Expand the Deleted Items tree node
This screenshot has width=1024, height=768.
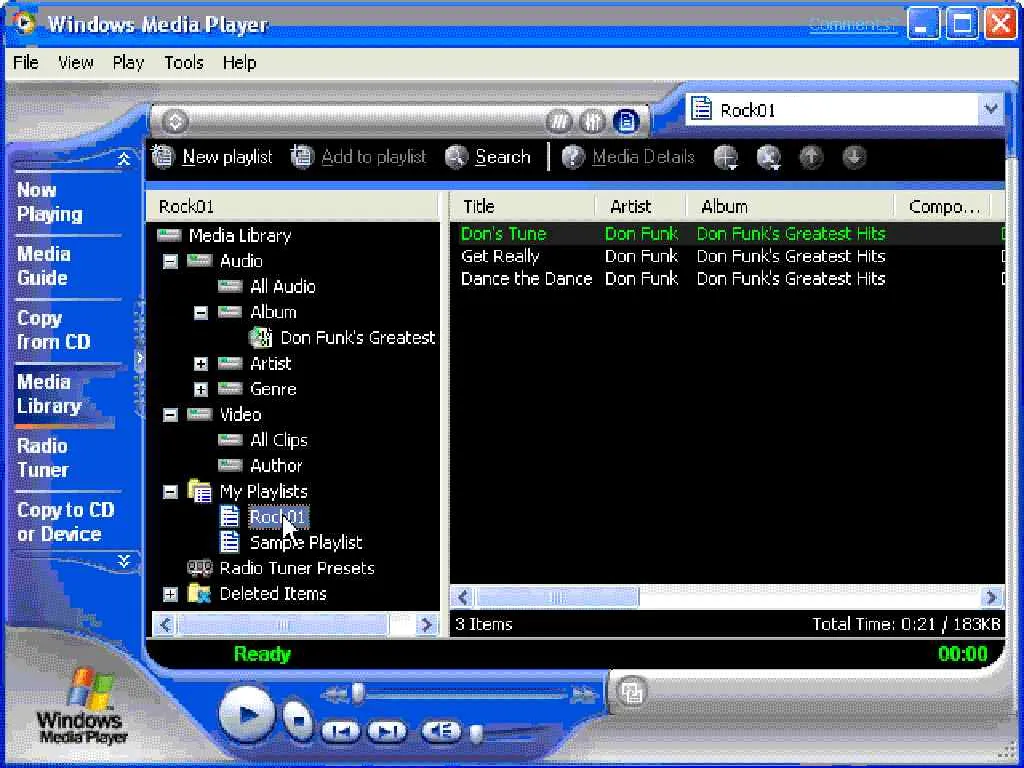(x=170, y=594)
